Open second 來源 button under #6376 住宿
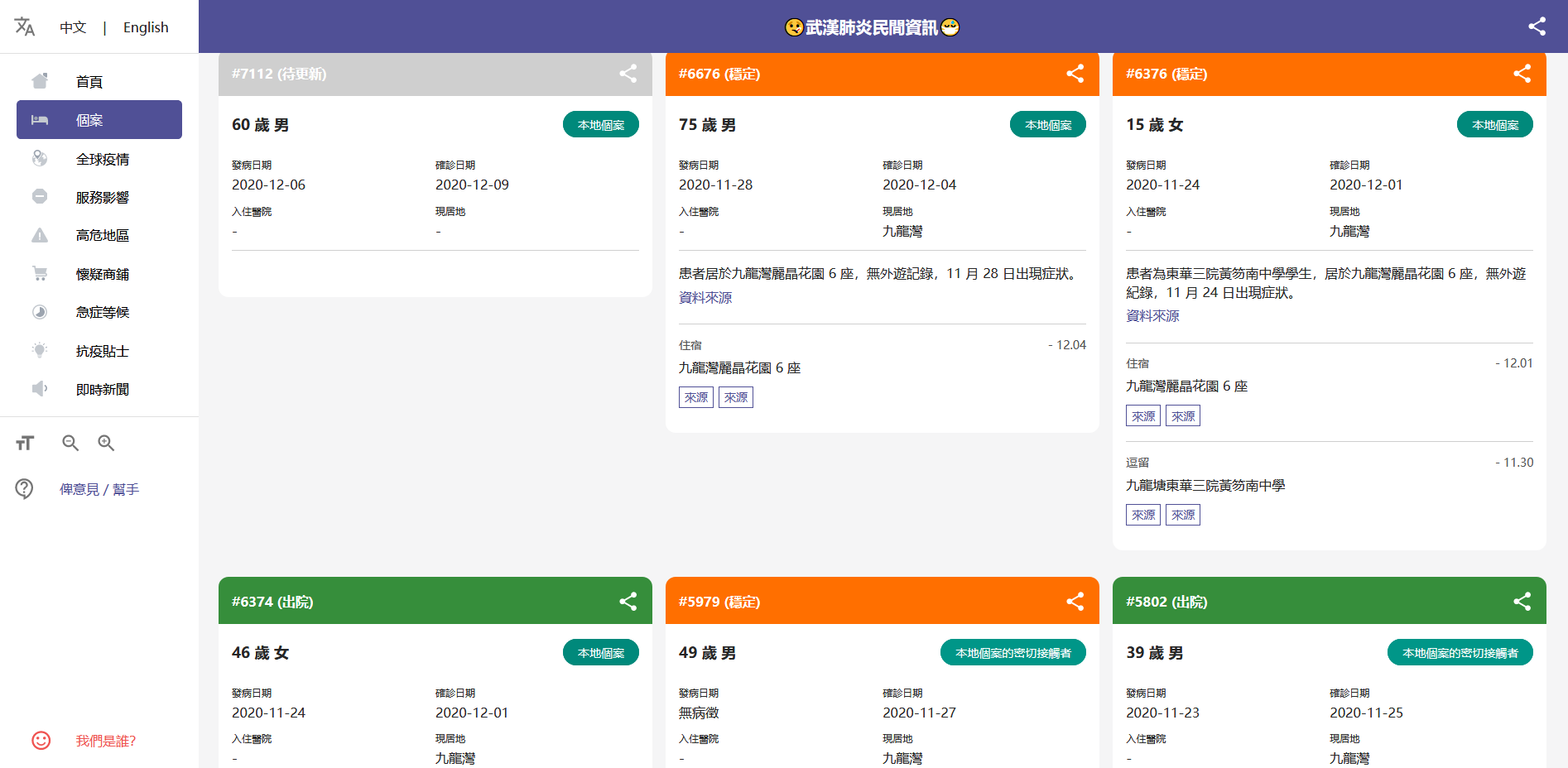 1183,415
